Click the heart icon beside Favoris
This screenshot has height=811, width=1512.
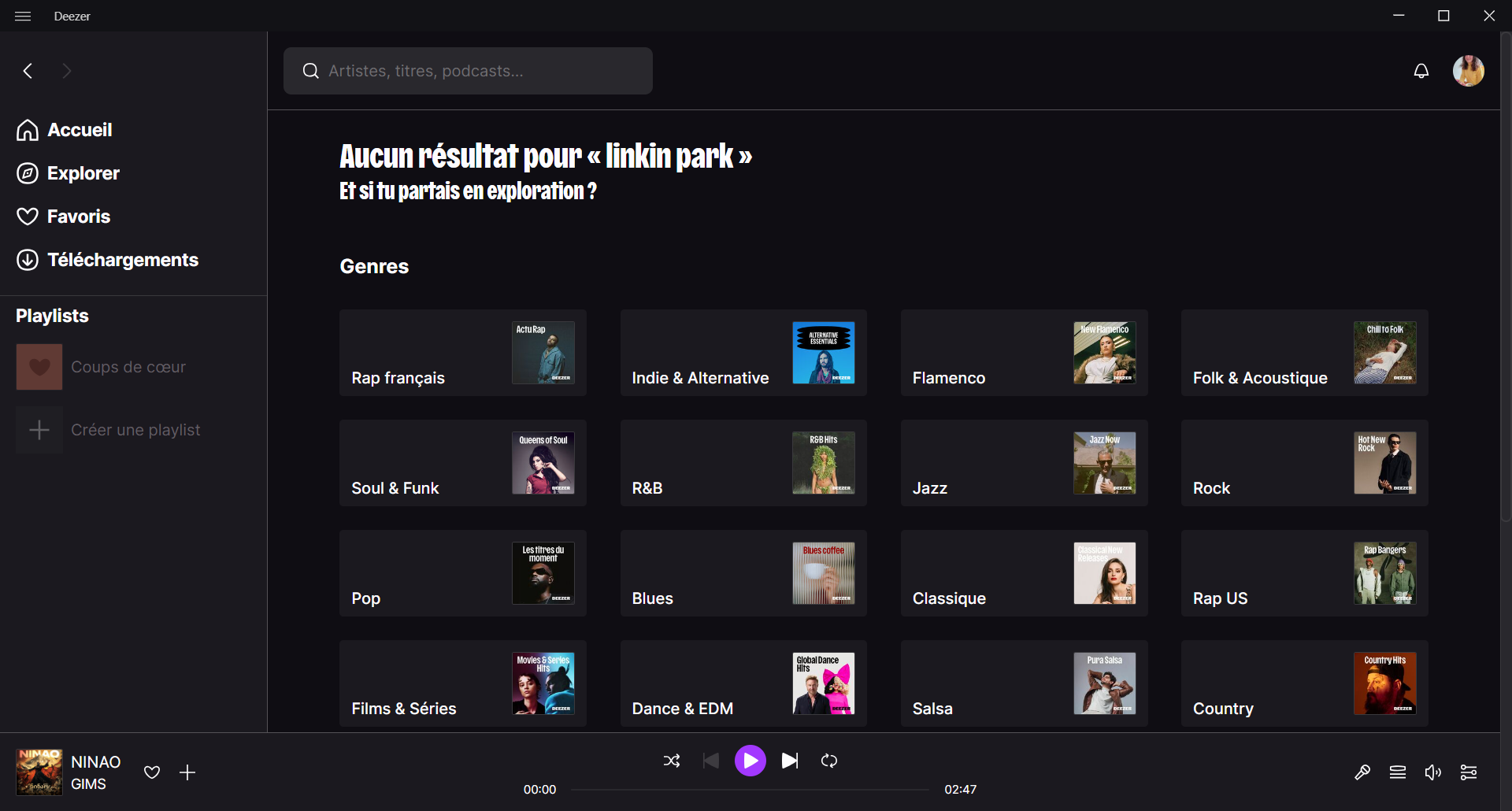pyautogui.click(x=28, y=217)
